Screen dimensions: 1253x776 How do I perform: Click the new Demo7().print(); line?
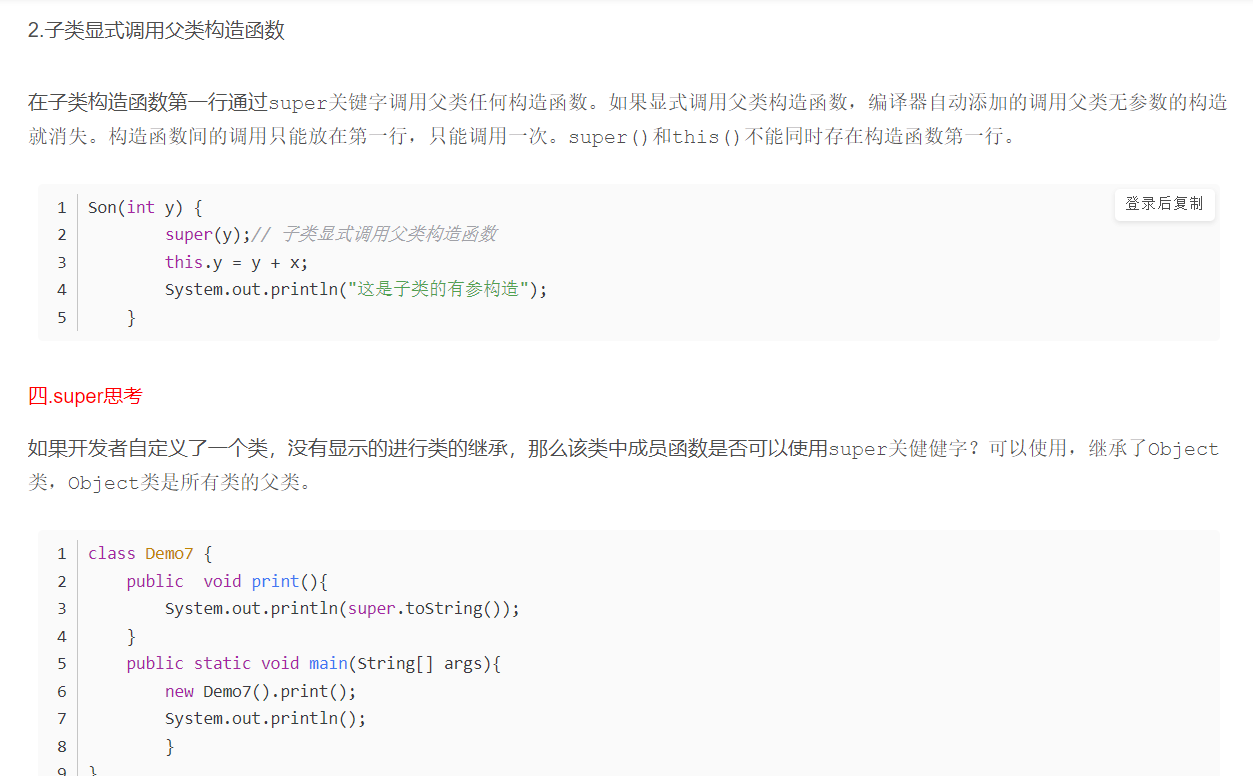[261, 691]
